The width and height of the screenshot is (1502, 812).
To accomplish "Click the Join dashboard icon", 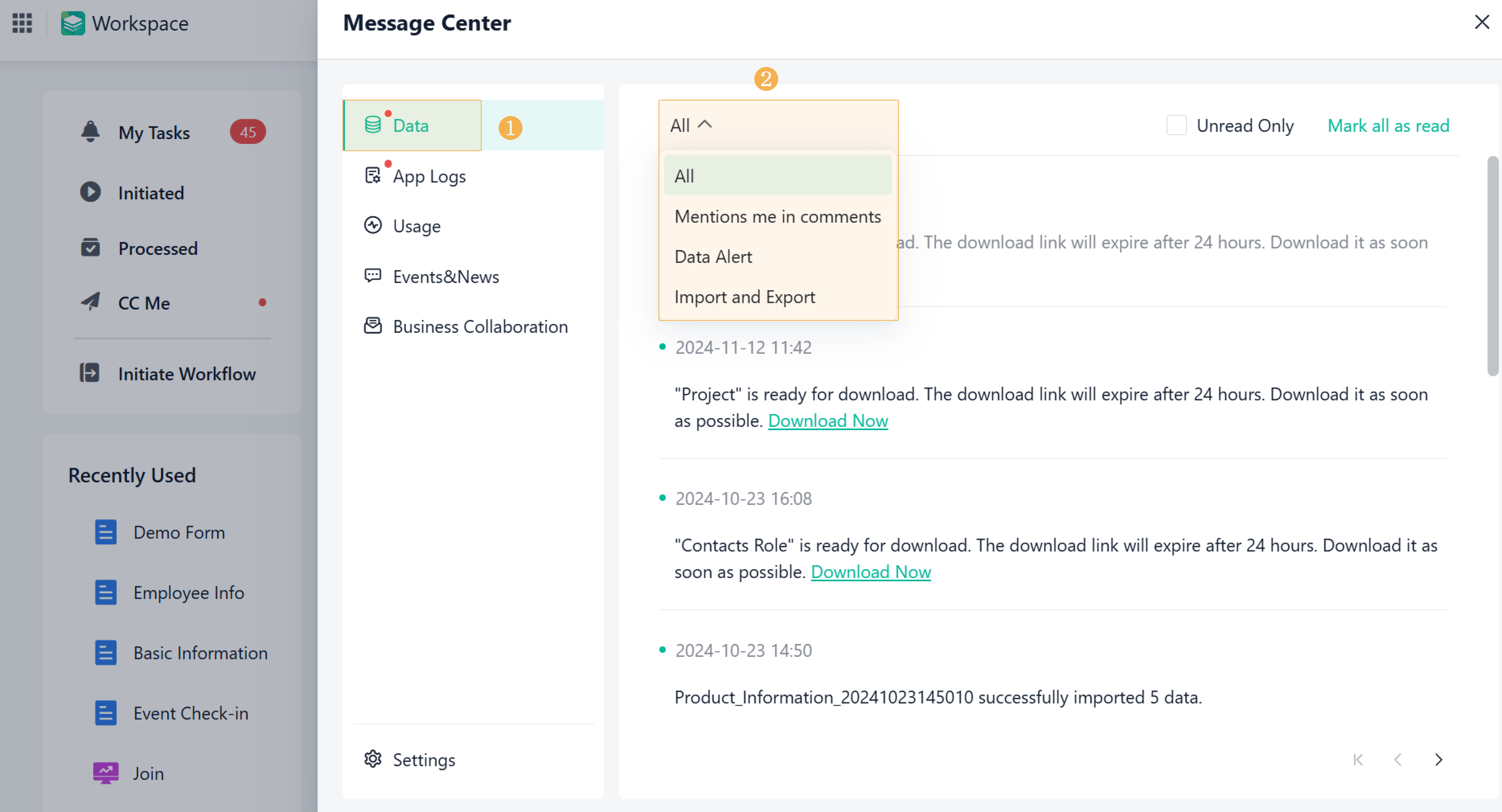I will click(x=106, y=773).
